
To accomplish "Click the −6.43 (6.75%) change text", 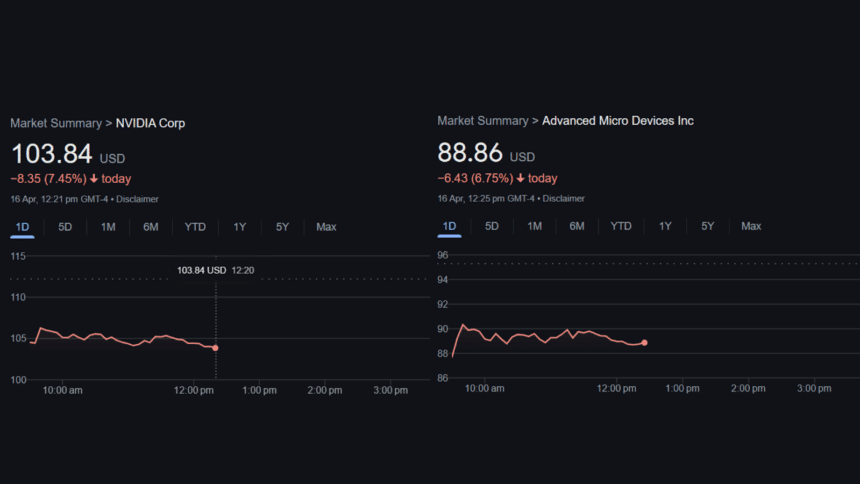I will pos(475,178).
